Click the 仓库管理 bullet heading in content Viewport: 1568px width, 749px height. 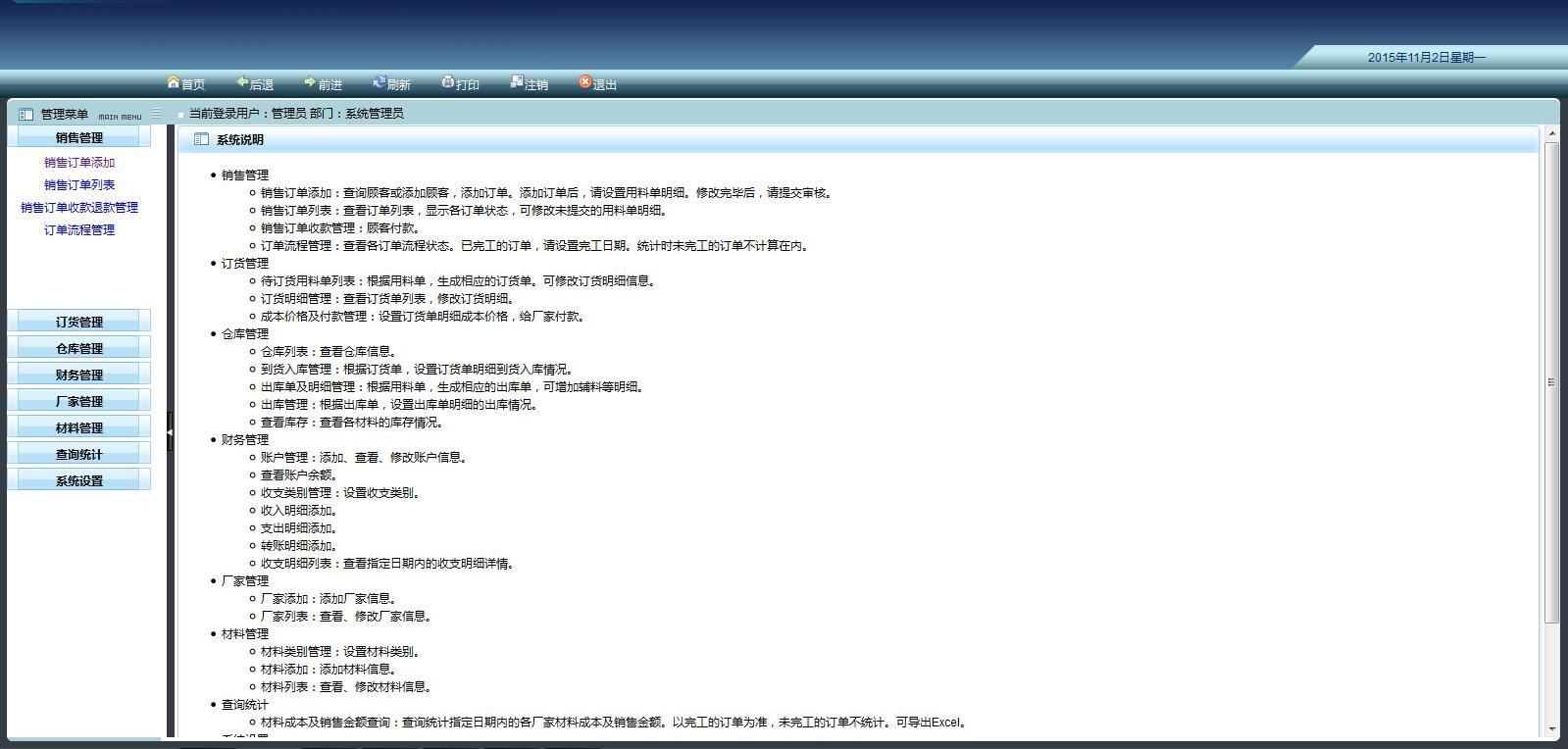(245, 334)
